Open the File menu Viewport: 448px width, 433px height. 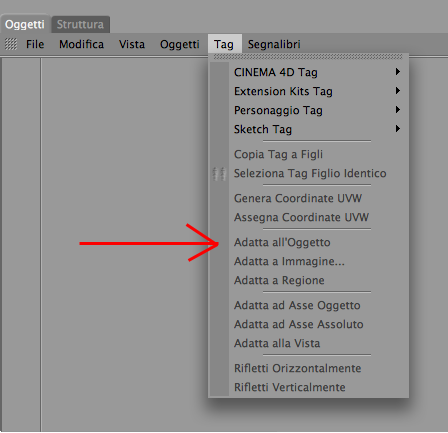click(35, 44)
